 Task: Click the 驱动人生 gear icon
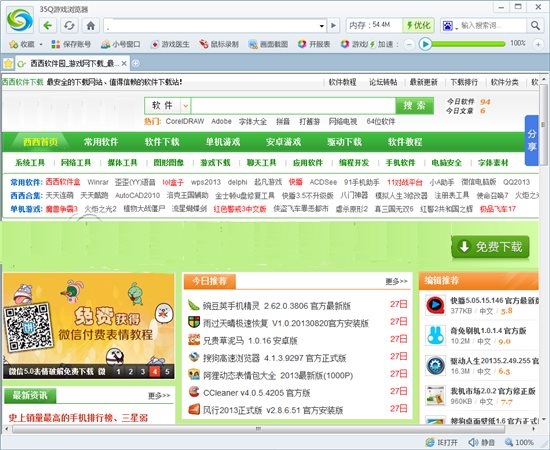click(435, 365)
